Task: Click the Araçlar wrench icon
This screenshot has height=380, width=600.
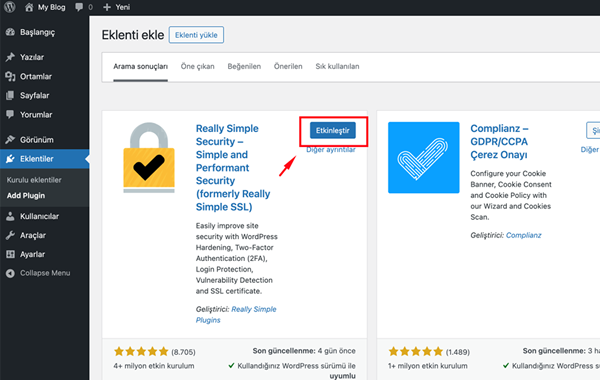Action: [10, 235]
